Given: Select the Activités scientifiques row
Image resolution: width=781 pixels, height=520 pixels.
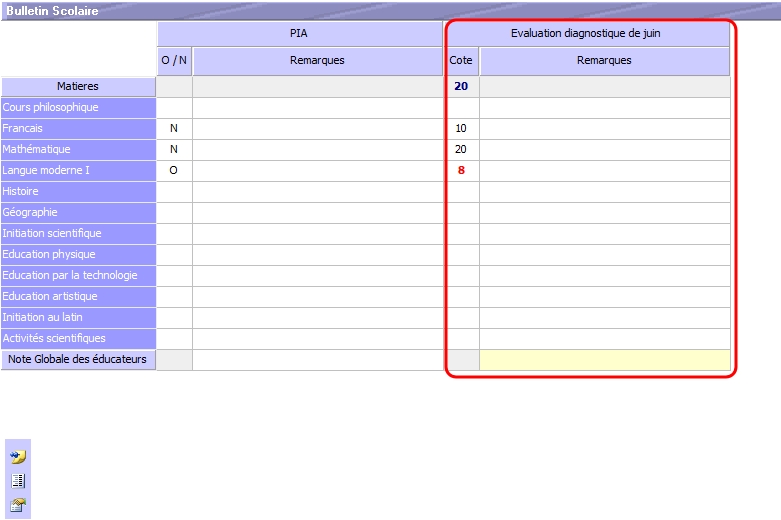Looking at the screenshot, I should pos(78,338).
